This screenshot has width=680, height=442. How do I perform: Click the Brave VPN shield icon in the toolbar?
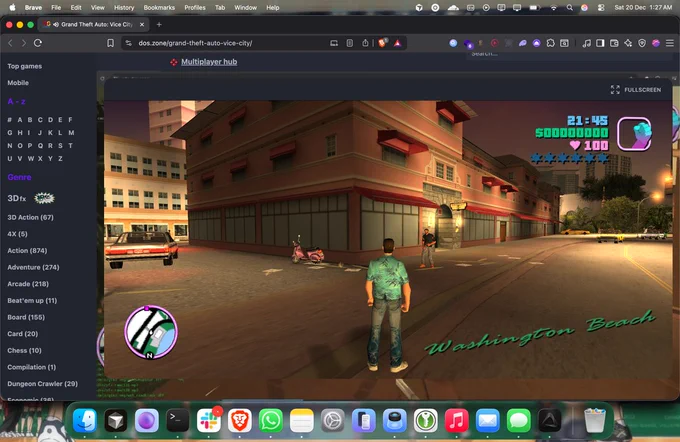click(x=642, y=43)
